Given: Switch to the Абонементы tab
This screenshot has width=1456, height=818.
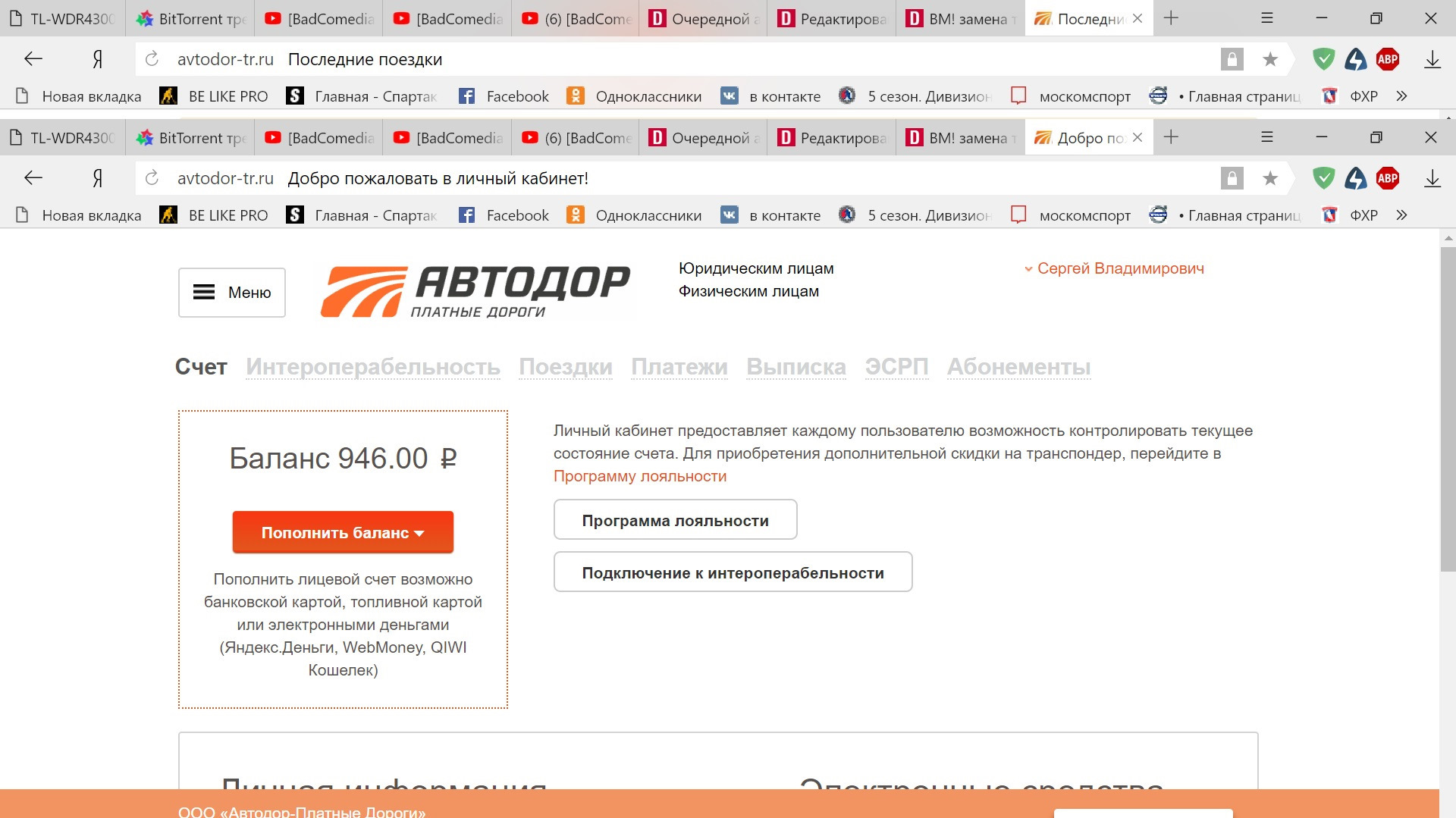Looking at the screenshot, I should (x=1019, y=367).
